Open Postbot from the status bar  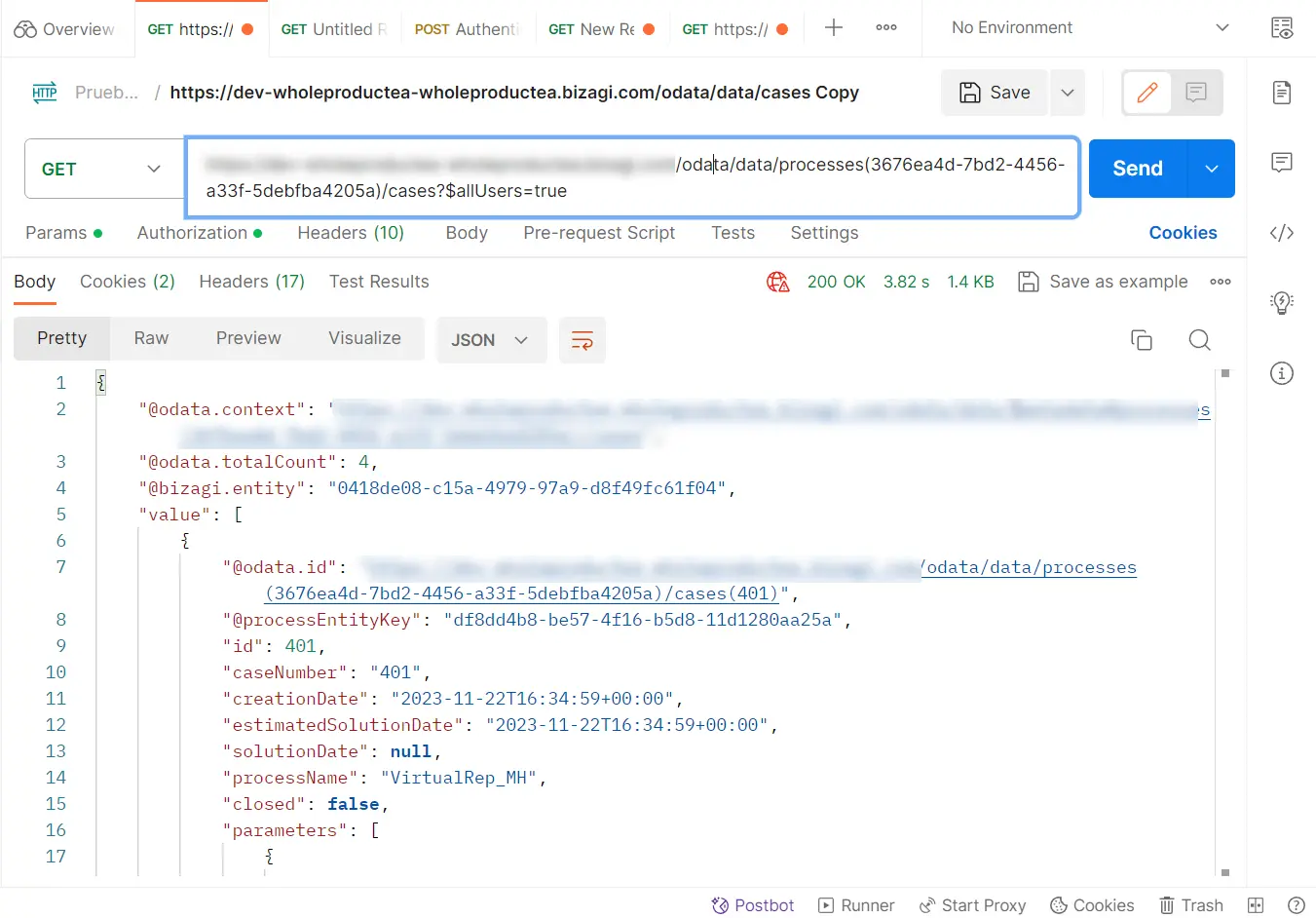tap(753, 905)
